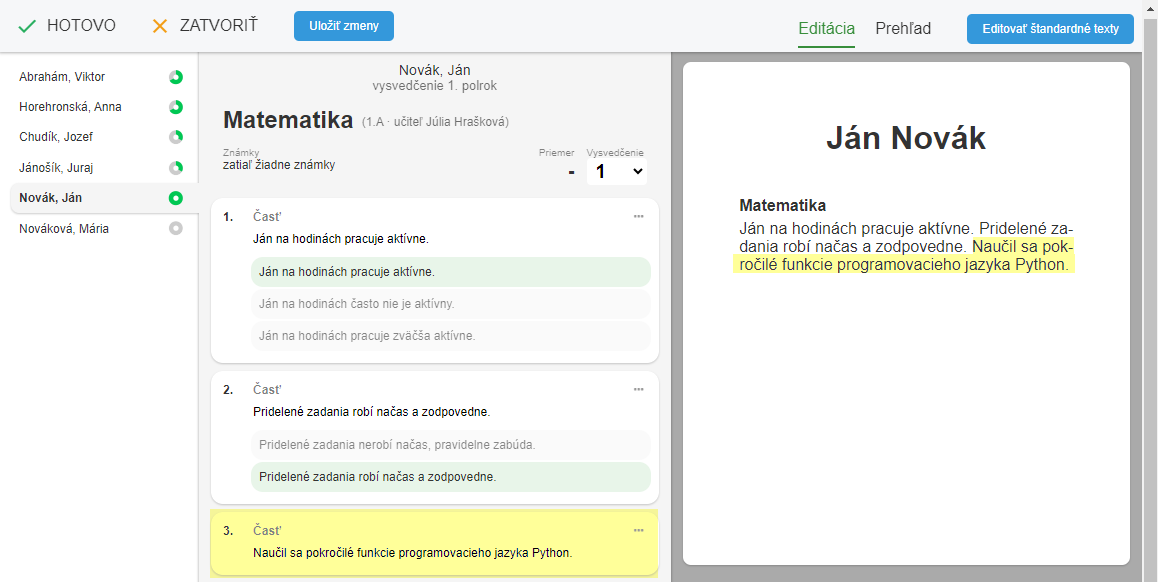The image size is (1158, 582).
Task: Switch to the Prehľad tab
Action: [902, 29]
